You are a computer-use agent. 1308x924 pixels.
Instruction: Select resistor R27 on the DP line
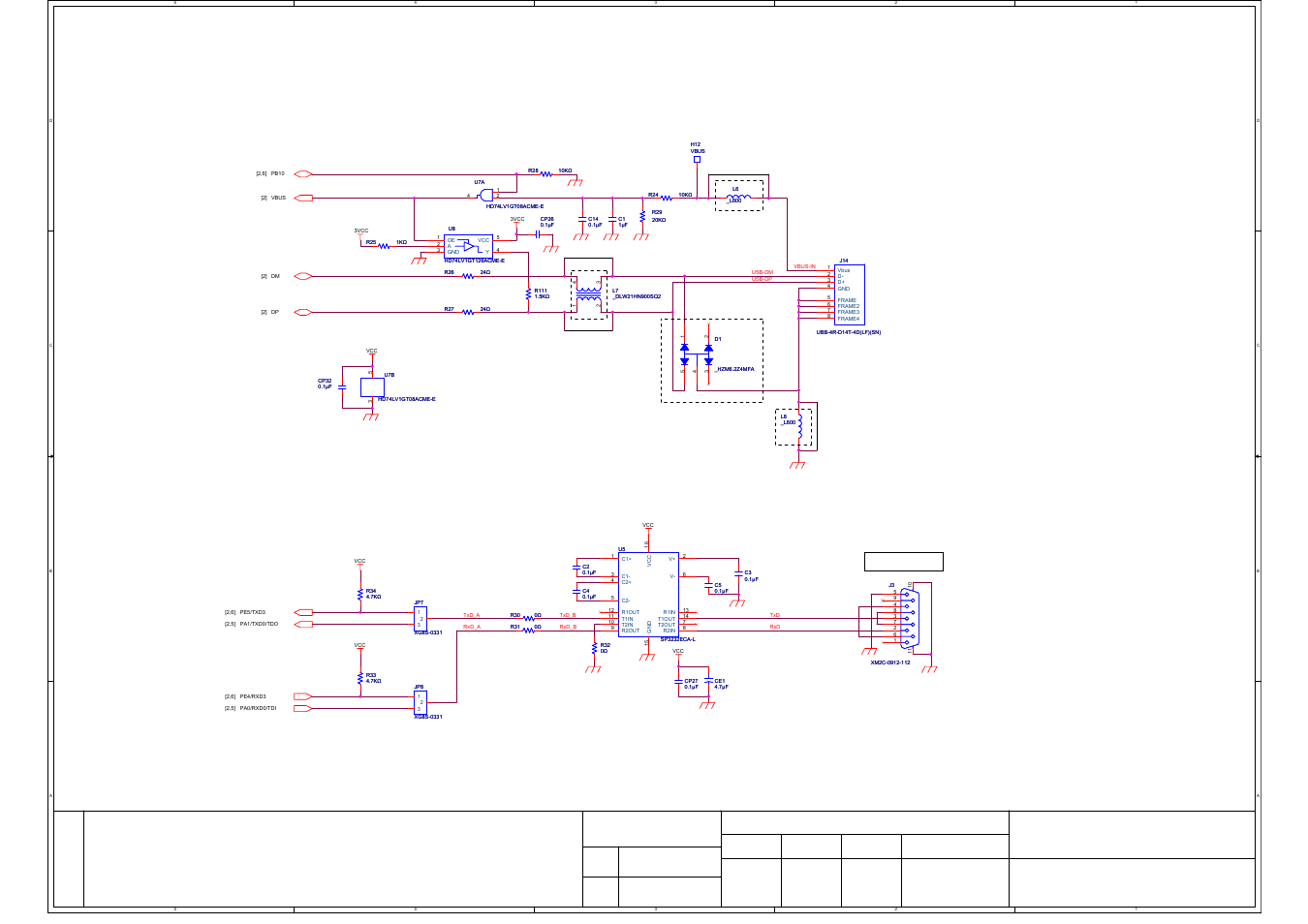468,312
